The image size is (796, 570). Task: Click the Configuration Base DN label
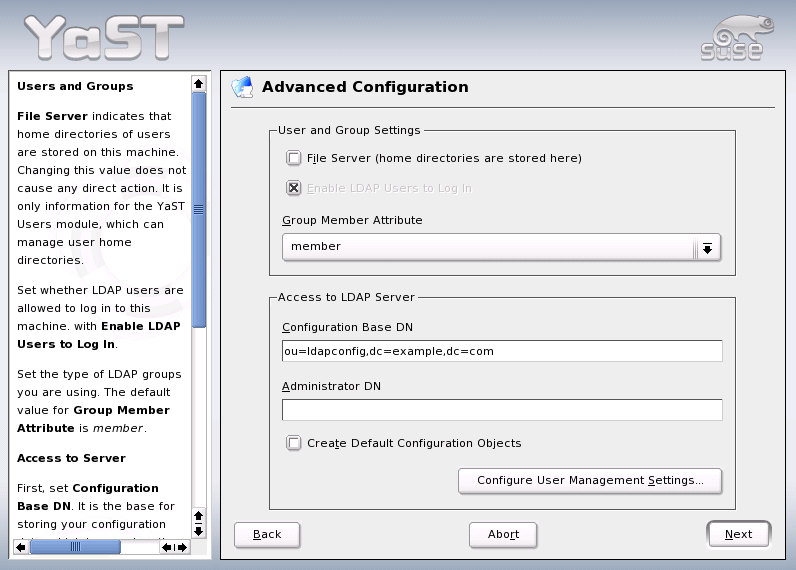tap(347, 327)
